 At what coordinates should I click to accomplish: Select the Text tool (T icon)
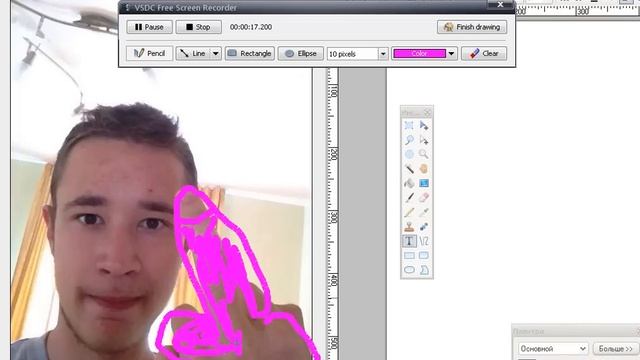click(x=409, y=241)
